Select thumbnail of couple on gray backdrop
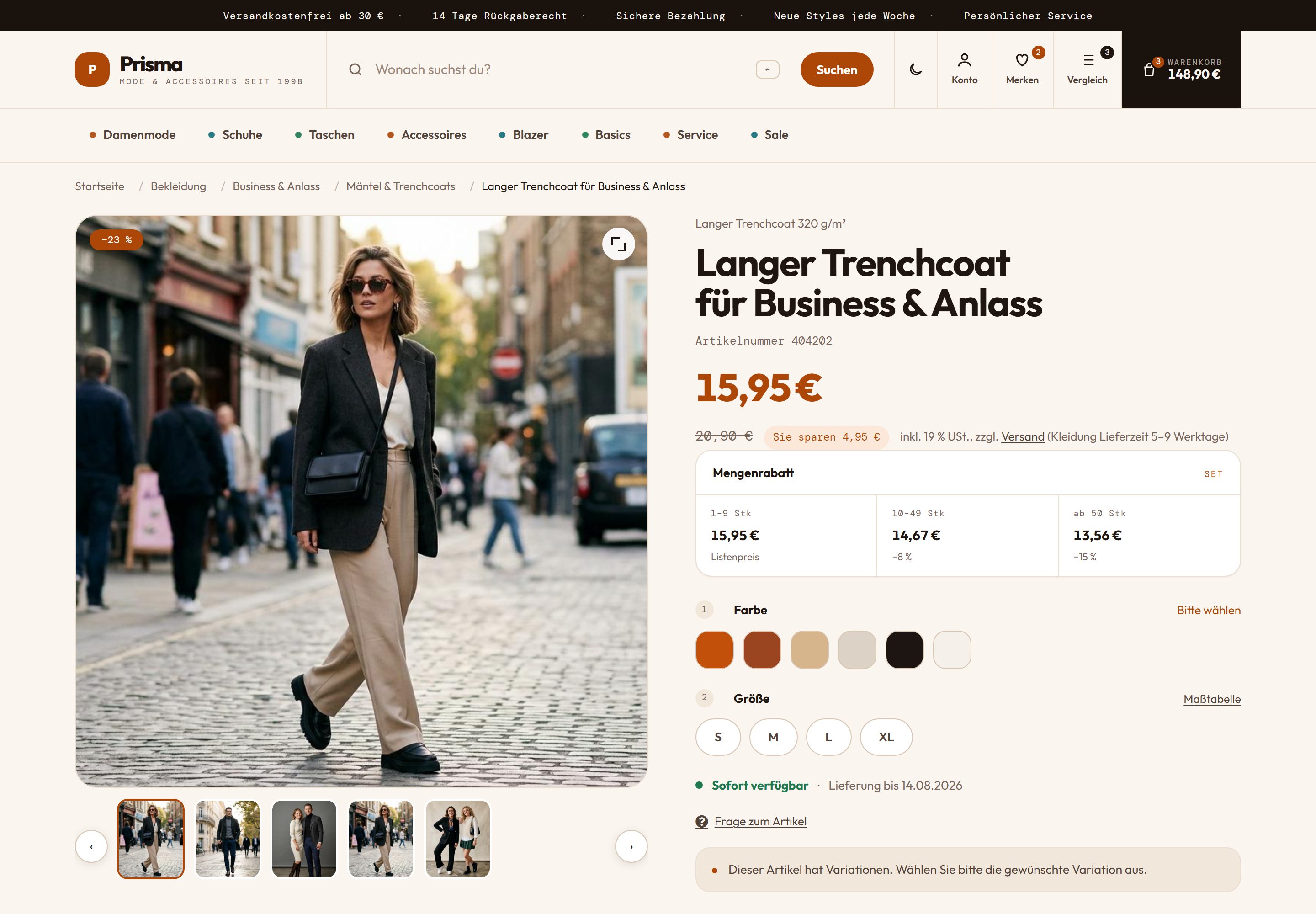 pyautogui.click(x=304, y=839)
